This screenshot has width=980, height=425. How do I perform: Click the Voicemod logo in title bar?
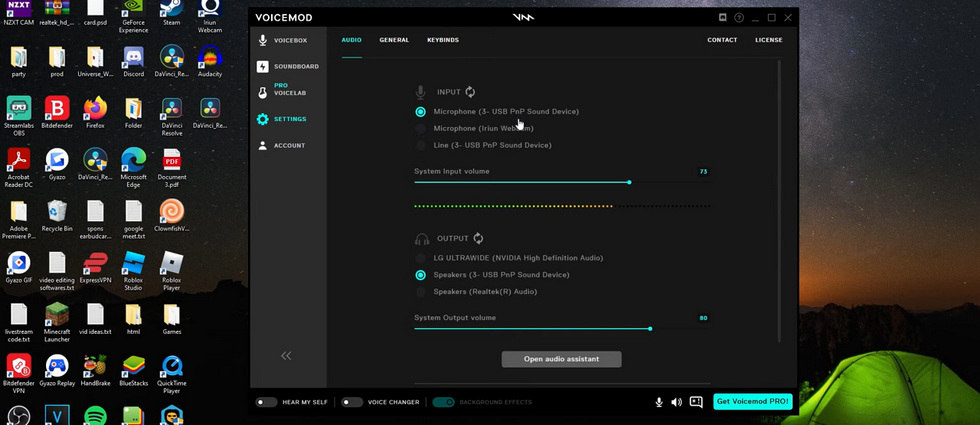523,18
